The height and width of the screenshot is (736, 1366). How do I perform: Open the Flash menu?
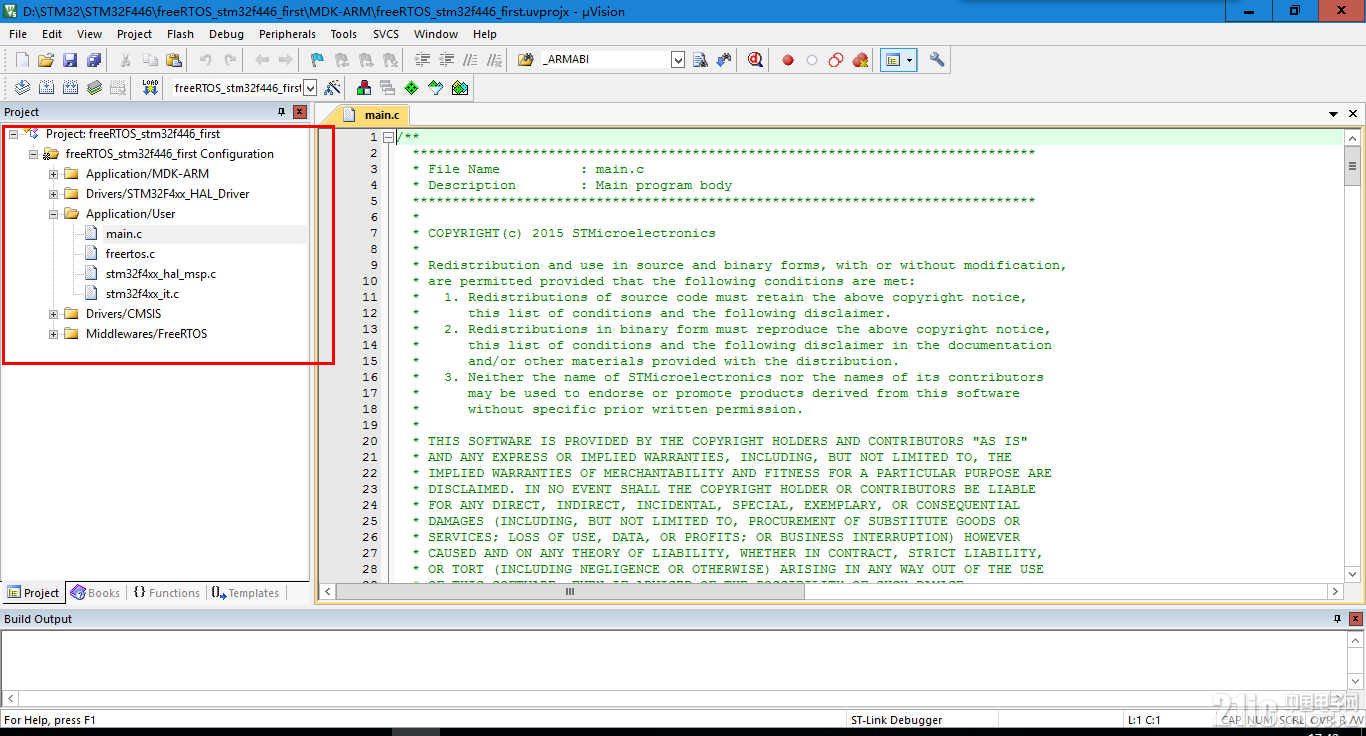tap(181, 34)
